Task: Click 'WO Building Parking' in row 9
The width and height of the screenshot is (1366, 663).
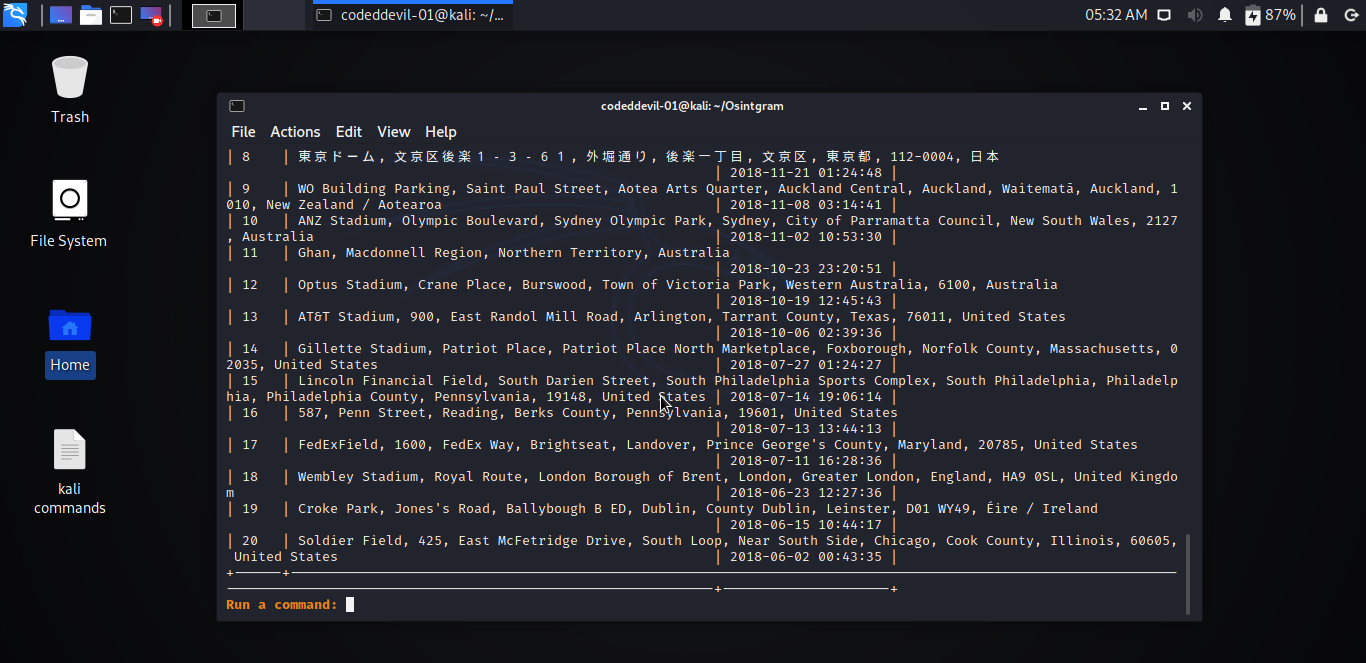Action: pos(373,188)
